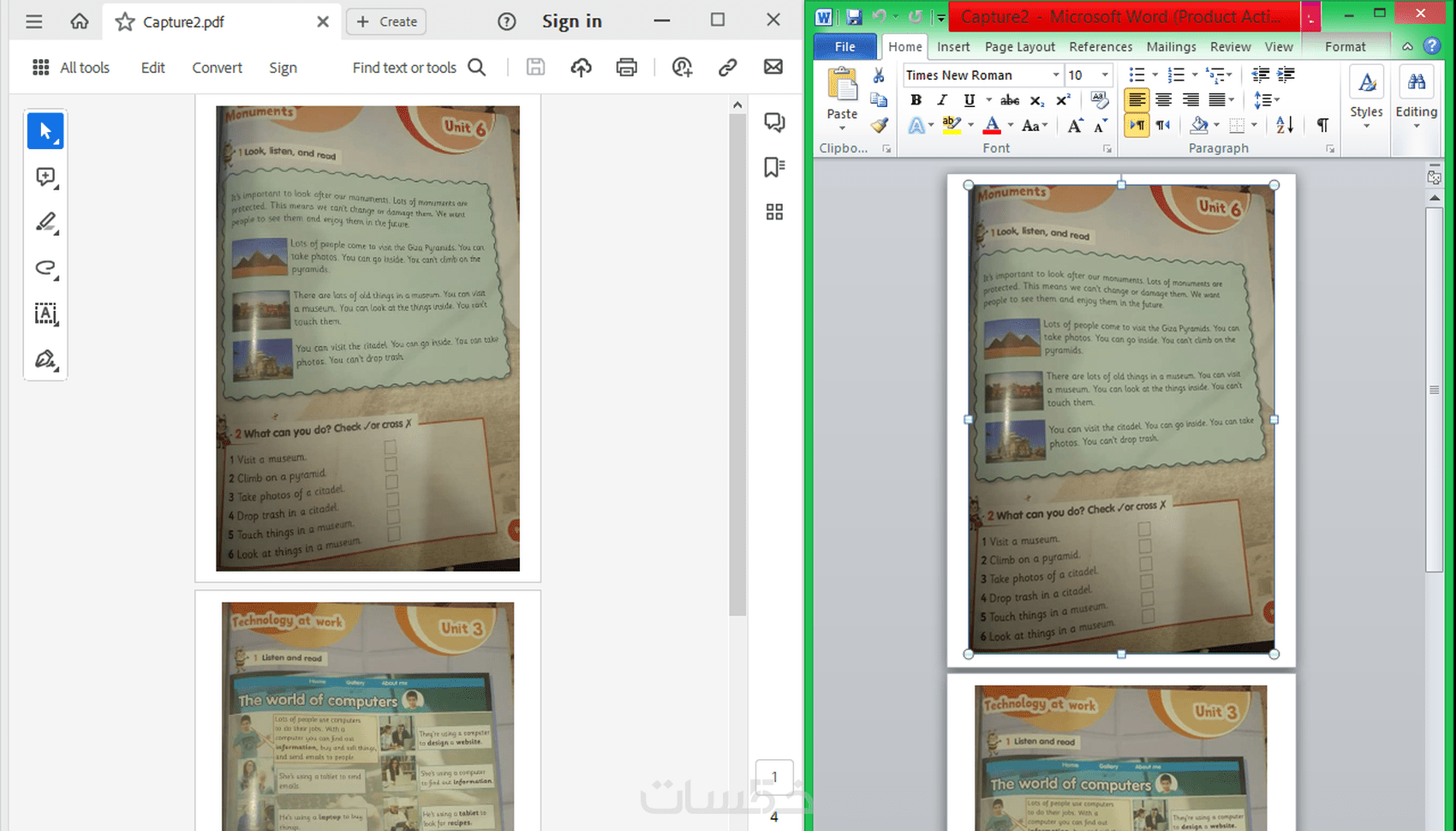Open All tools in Acrobat
The height and width of the screenshot is (831, 1456).
coord(71,68)
